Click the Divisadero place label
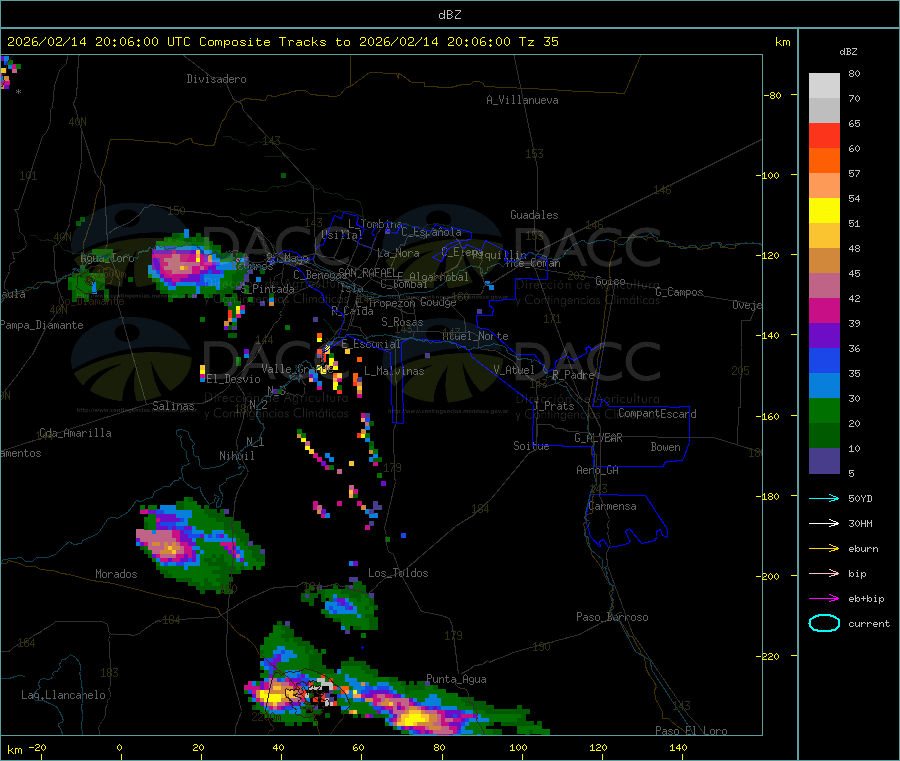This screenshot has height=761, width=900. (x=216, y=79)
